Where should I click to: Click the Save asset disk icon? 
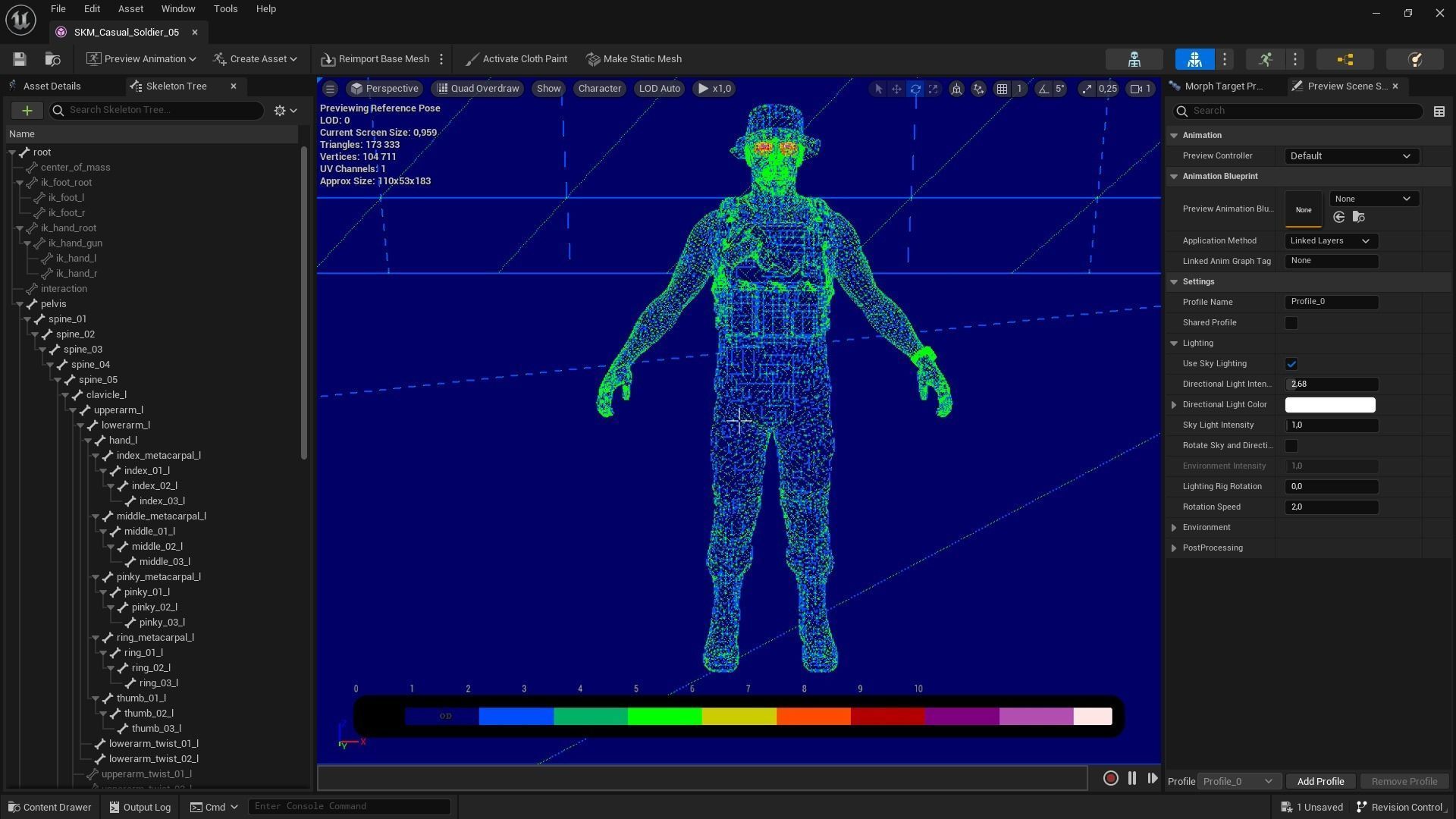click(x=20, y=59)
